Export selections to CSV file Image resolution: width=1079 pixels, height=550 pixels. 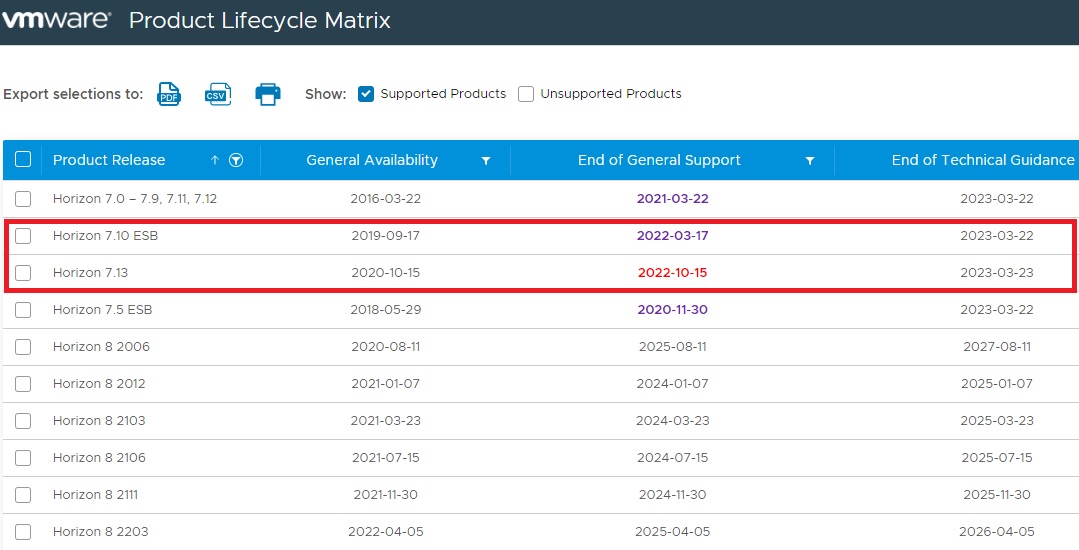coord(217,94)
